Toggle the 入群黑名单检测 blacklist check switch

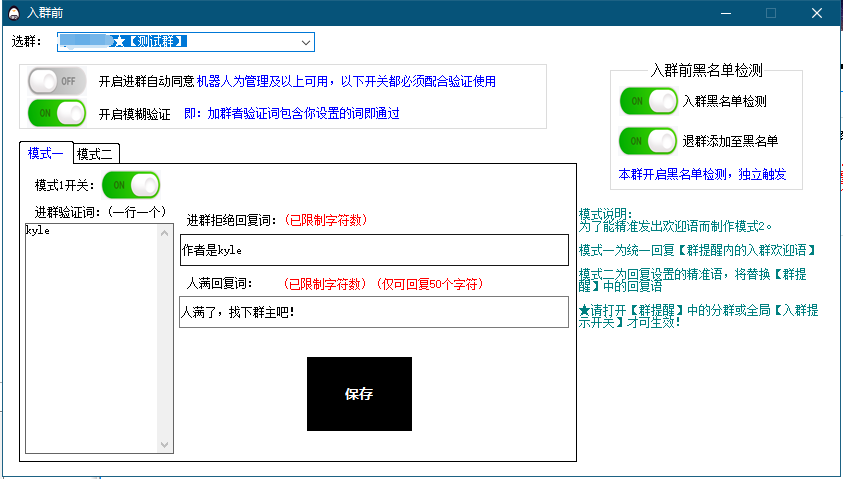(x=648, y=101)
